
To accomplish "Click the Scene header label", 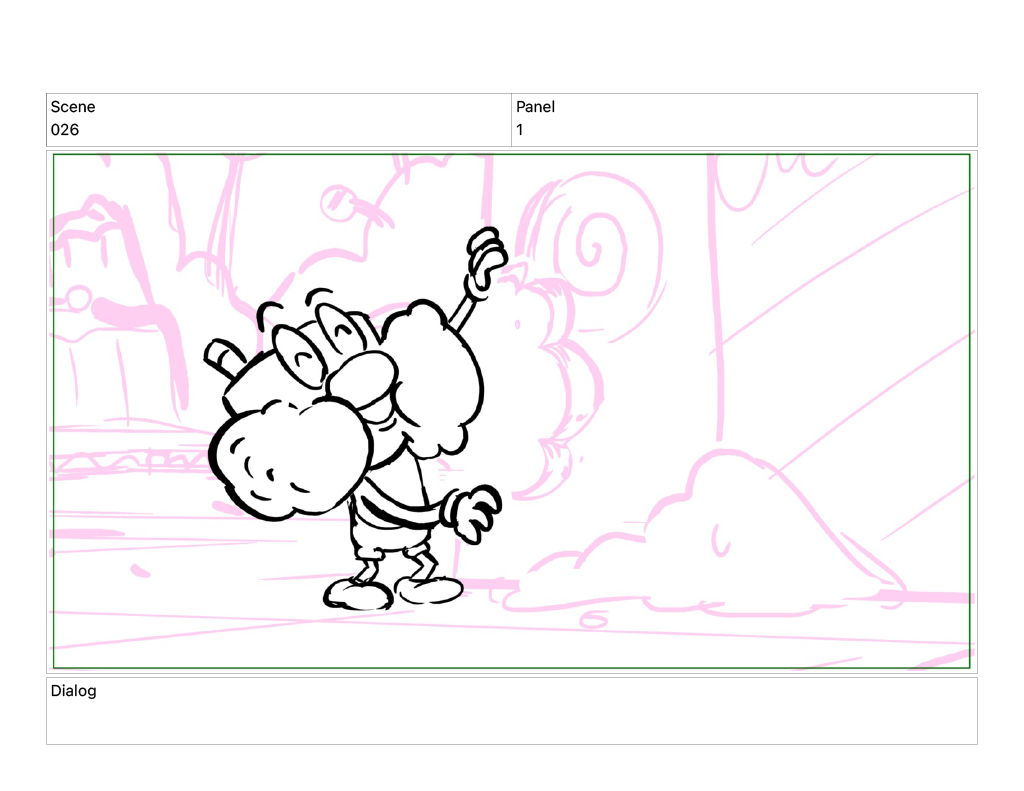I will coord(73,107).
